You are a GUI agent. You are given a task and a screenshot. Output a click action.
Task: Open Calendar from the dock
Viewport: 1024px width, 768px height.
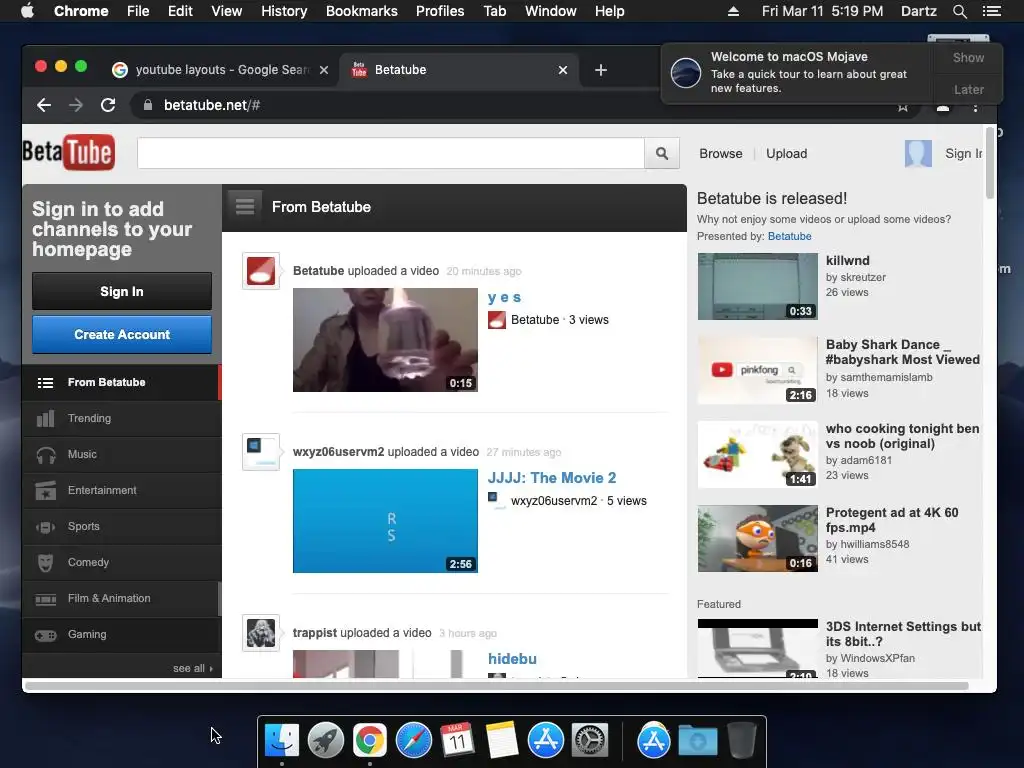(458, 741)
